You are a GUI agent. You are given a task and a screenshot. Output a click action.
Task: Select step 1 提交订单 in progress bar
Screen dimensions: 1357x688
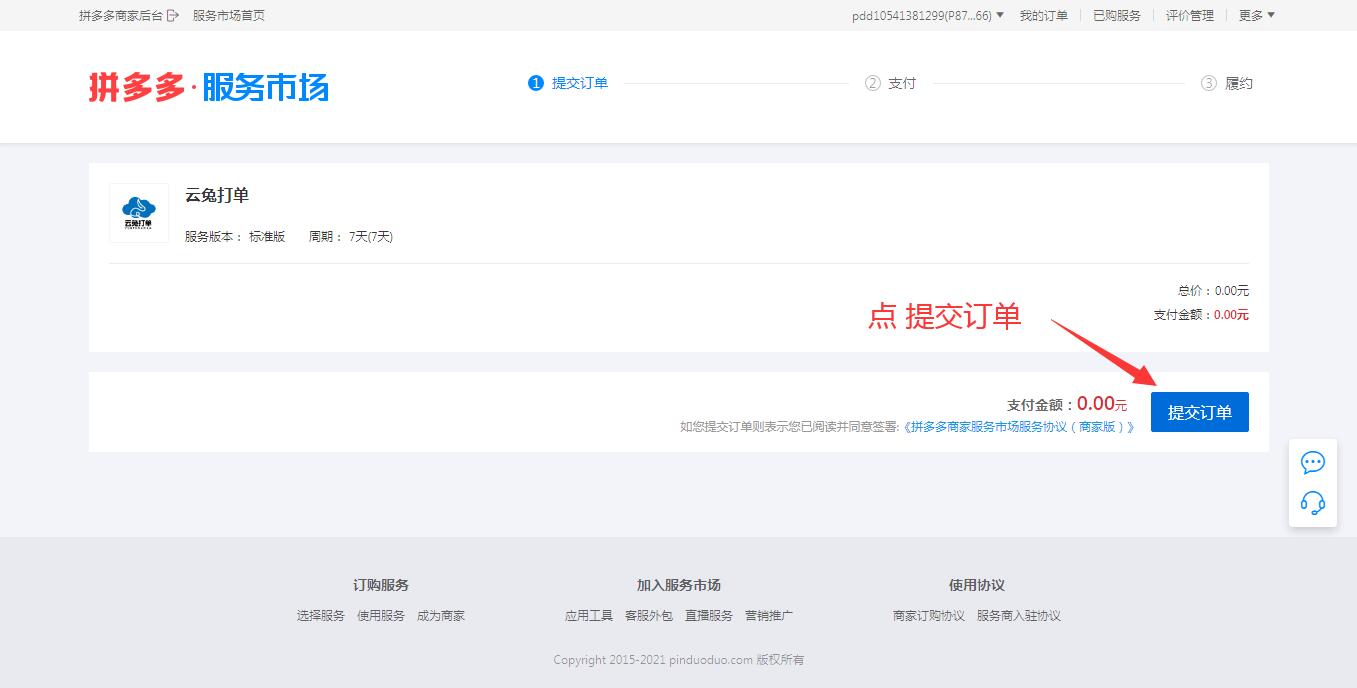pyautogui.click(x=568, y=83)
